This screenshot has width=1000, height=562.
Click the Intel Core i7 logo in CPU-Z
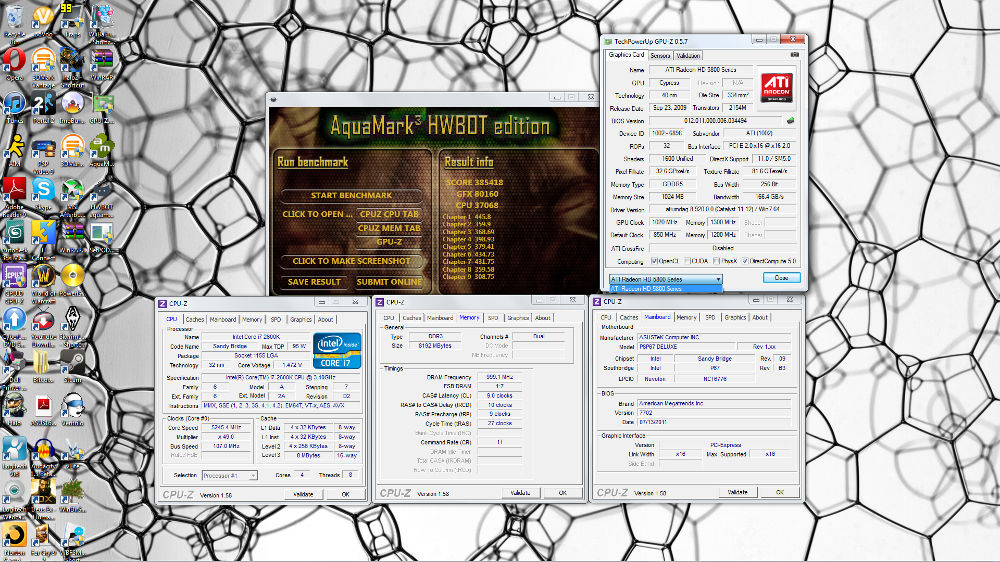[337, 350]
